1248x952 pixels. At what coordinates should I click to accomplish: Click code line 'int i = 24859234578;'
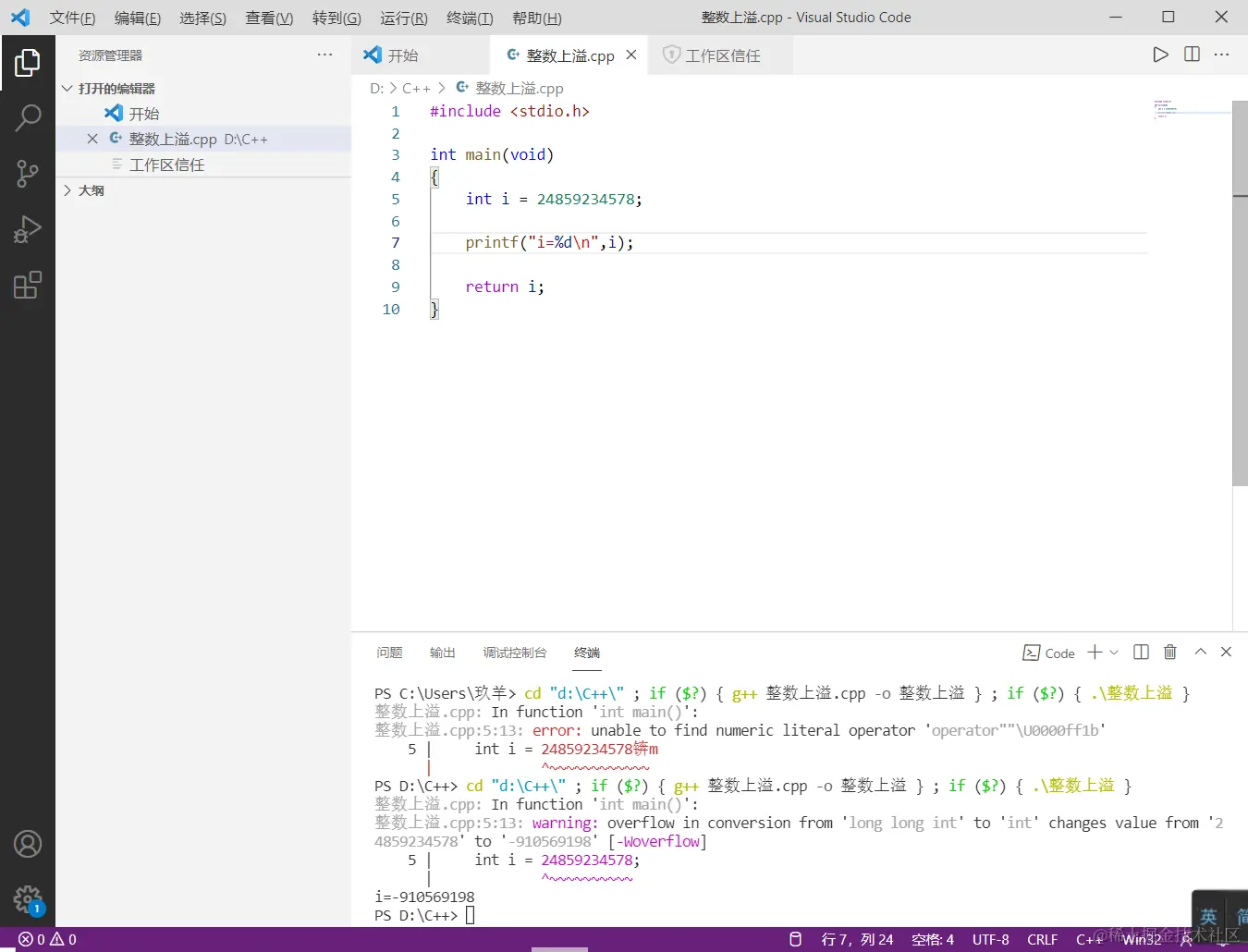(553, 199)
